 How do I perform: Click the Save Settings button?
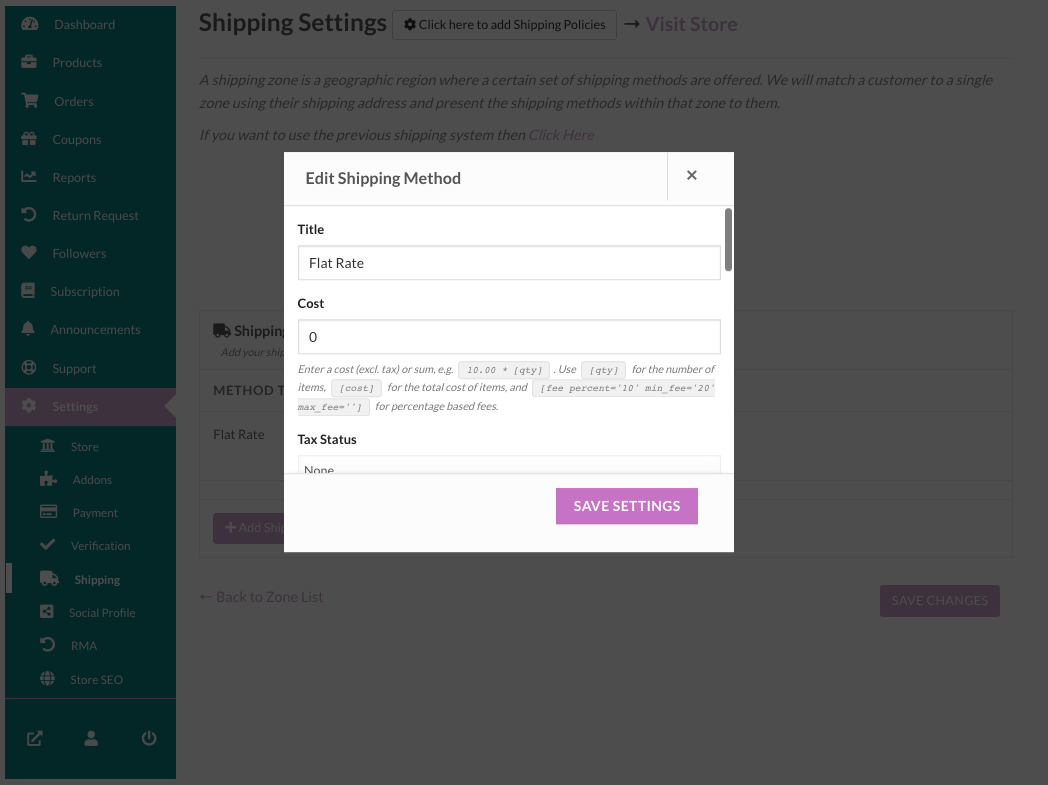tap(627, 506)
